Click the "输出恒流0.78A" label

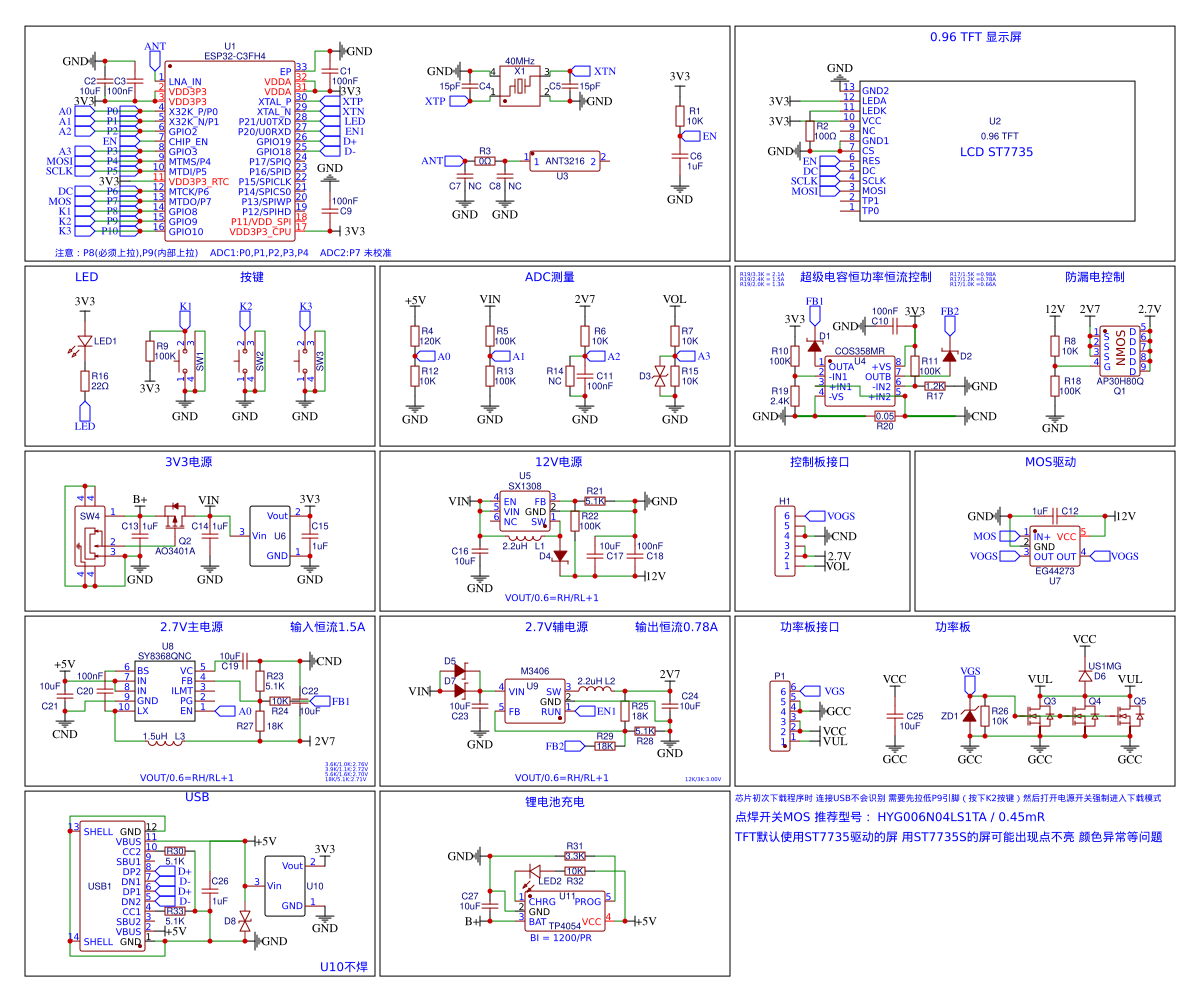coord(676,627)
